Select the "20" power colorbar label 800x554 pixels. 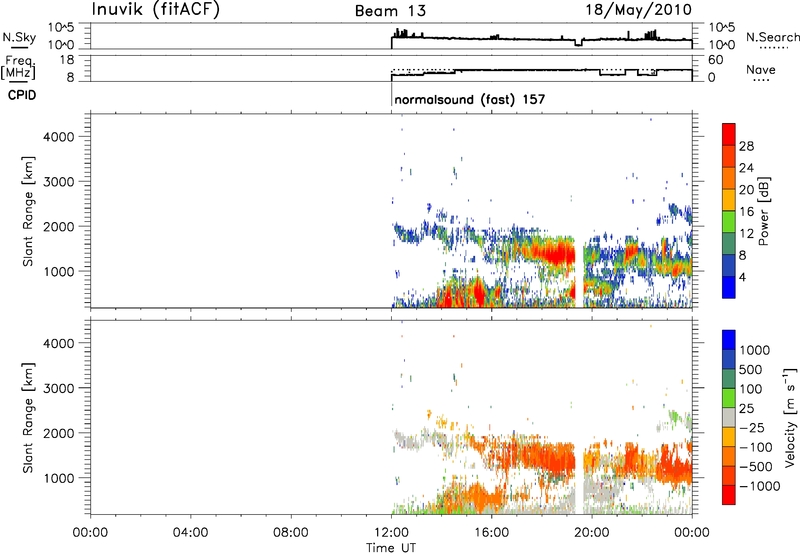(x=746, y=190)
